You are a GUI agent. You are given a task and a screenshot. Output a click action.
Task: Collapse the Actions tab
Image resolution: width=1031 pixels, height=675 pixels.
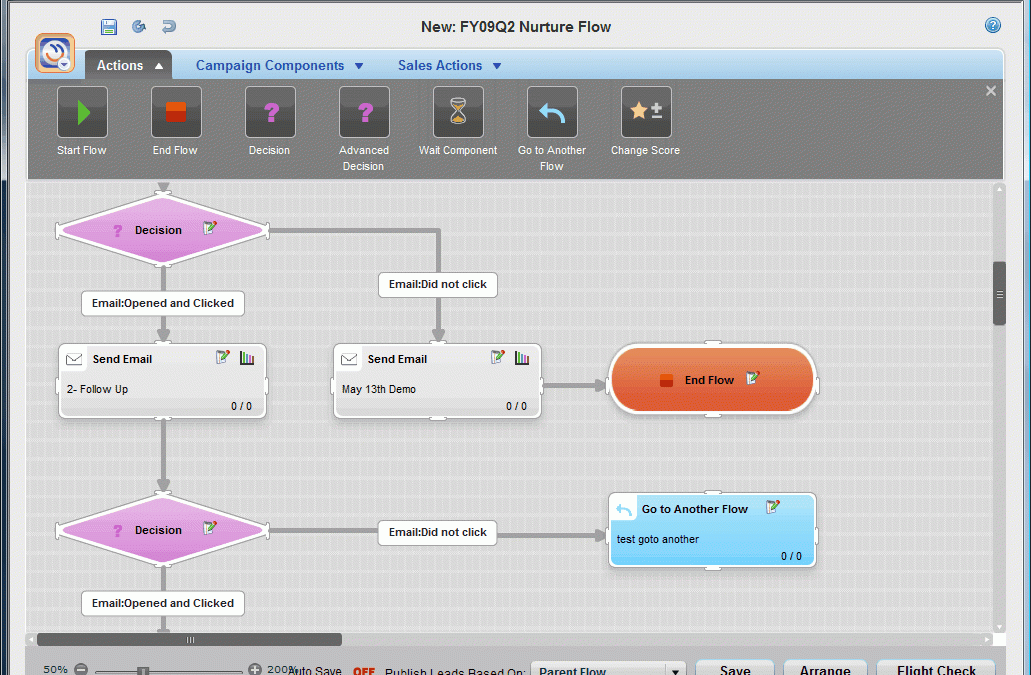coord(129,65)
